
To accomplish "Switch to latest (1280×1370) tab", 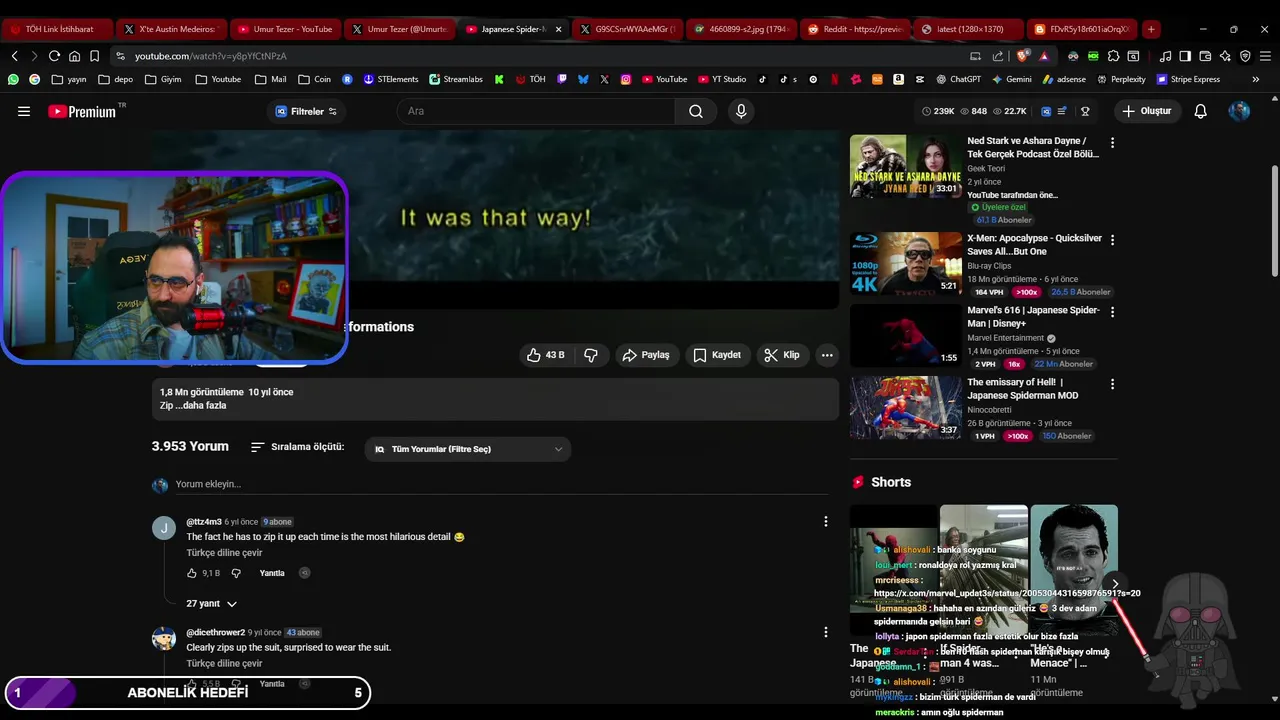I will (x=969, y=29).
